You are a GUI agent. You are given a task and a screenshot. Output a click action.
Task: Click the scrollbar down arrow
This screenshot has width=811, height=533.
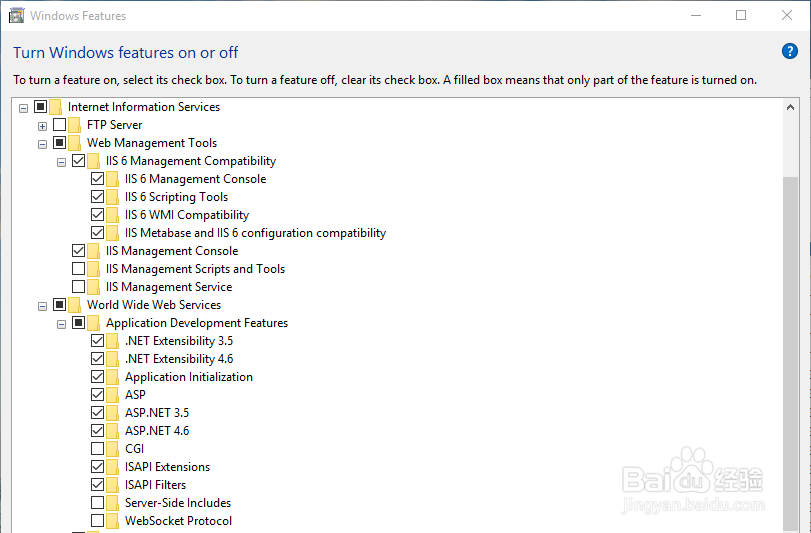[x=791, y=525]
